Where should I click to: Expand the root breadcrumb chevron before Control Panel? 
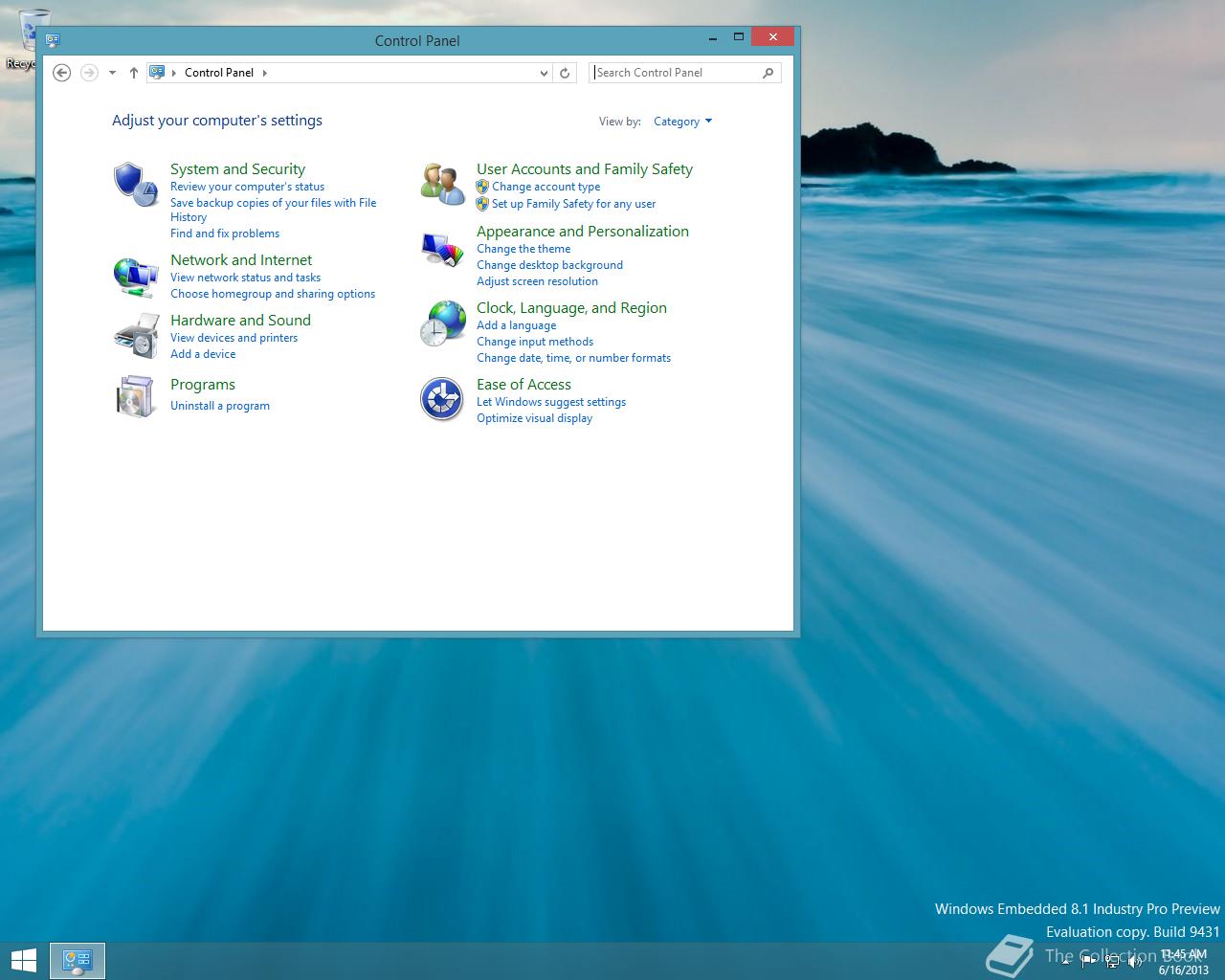174,73
